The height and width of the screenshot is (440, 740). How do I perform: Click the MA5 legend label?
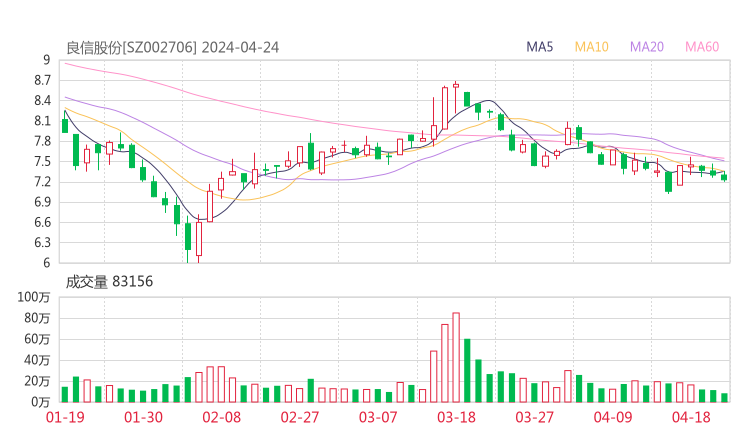point(539,47)
